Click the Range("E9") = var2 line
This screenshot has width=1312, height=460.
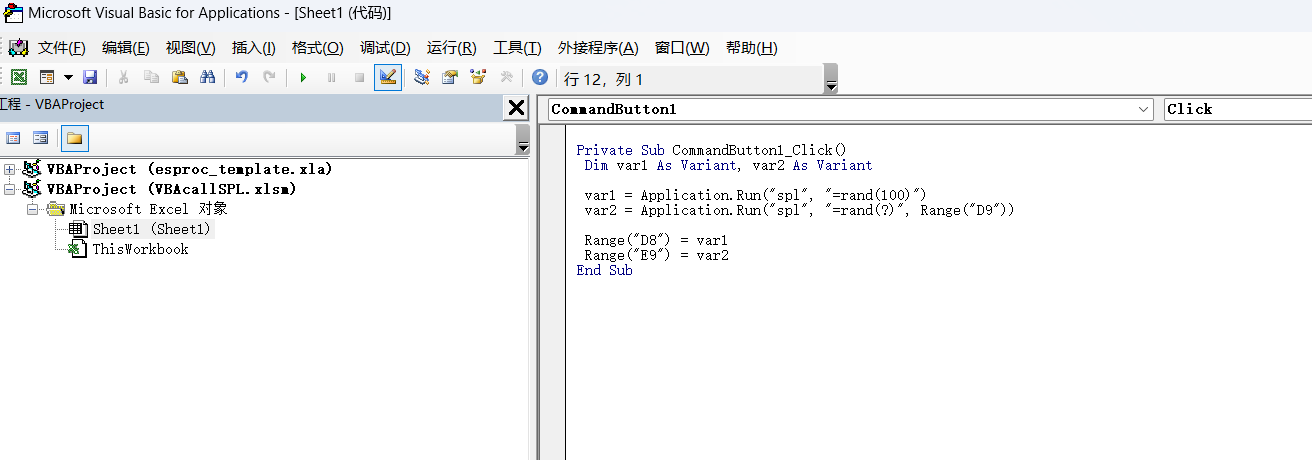click(656, 255)
